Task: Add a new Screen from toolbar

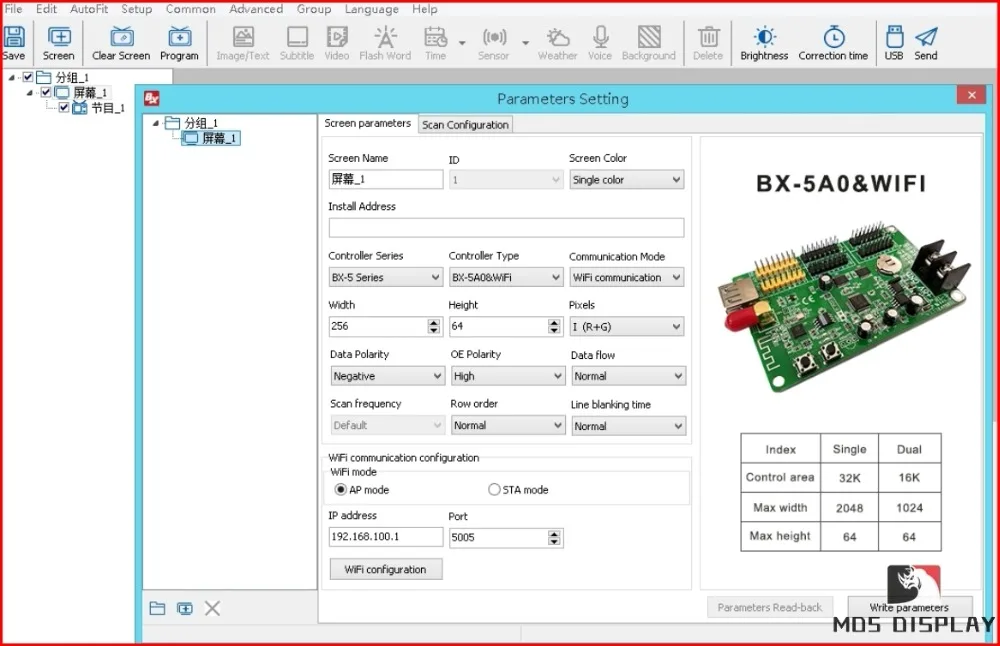Action: point(59,43)
